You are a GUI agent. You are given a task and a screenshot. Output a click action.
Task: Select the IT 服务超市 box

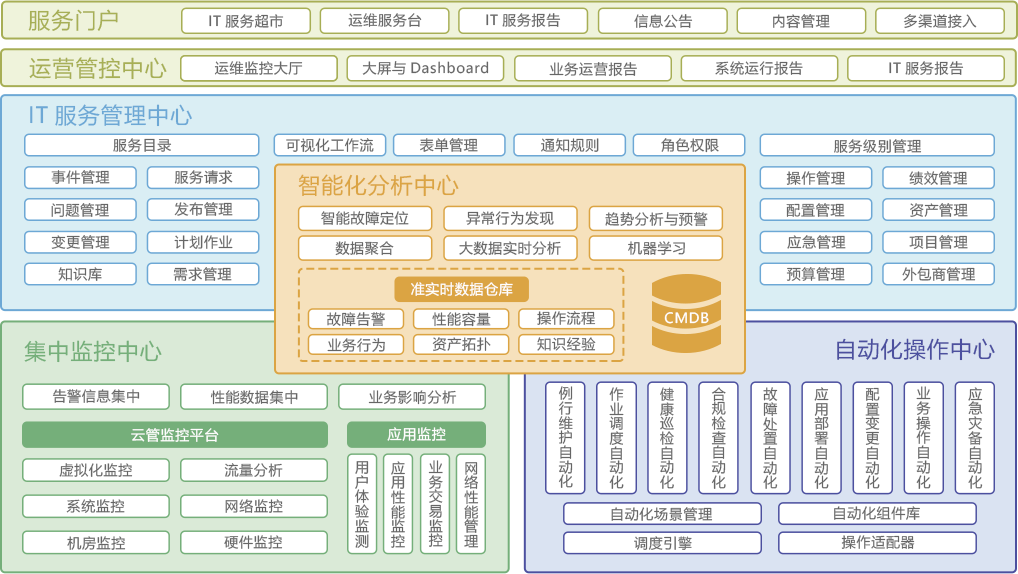coord(245,21)
